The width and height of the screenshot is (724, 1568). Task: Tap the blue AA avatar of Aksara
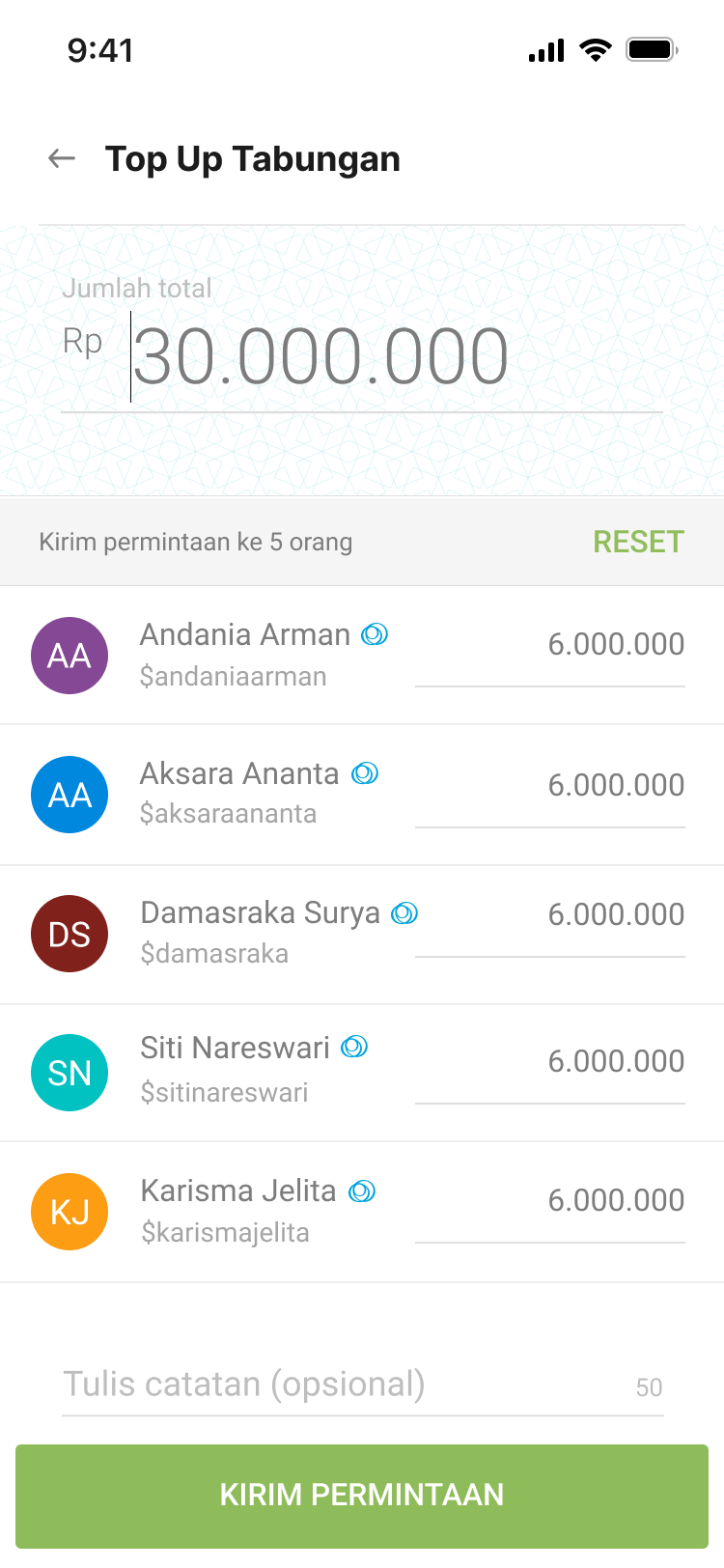[x=70, y=795]
